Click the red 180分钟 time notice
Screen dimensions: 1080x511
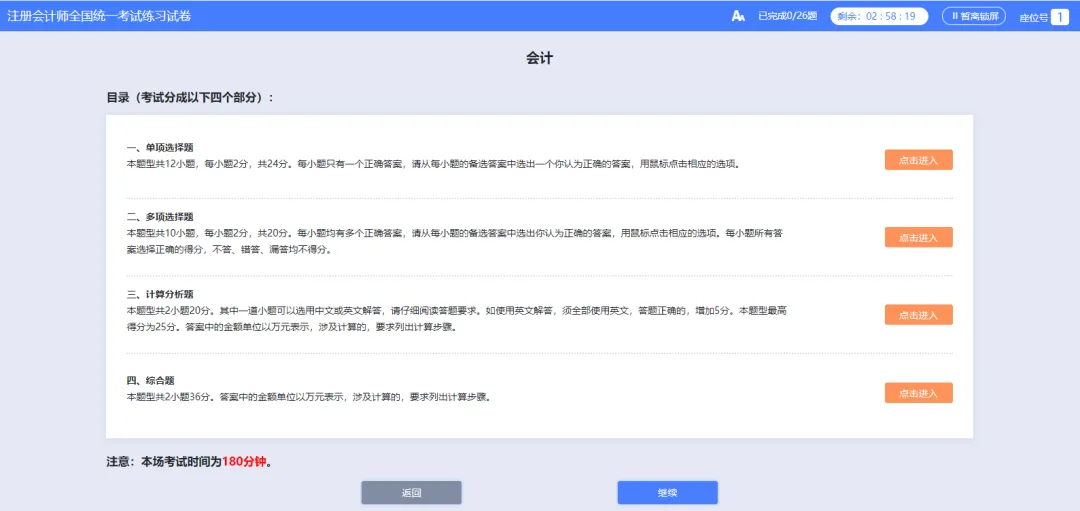pos(245,462)
